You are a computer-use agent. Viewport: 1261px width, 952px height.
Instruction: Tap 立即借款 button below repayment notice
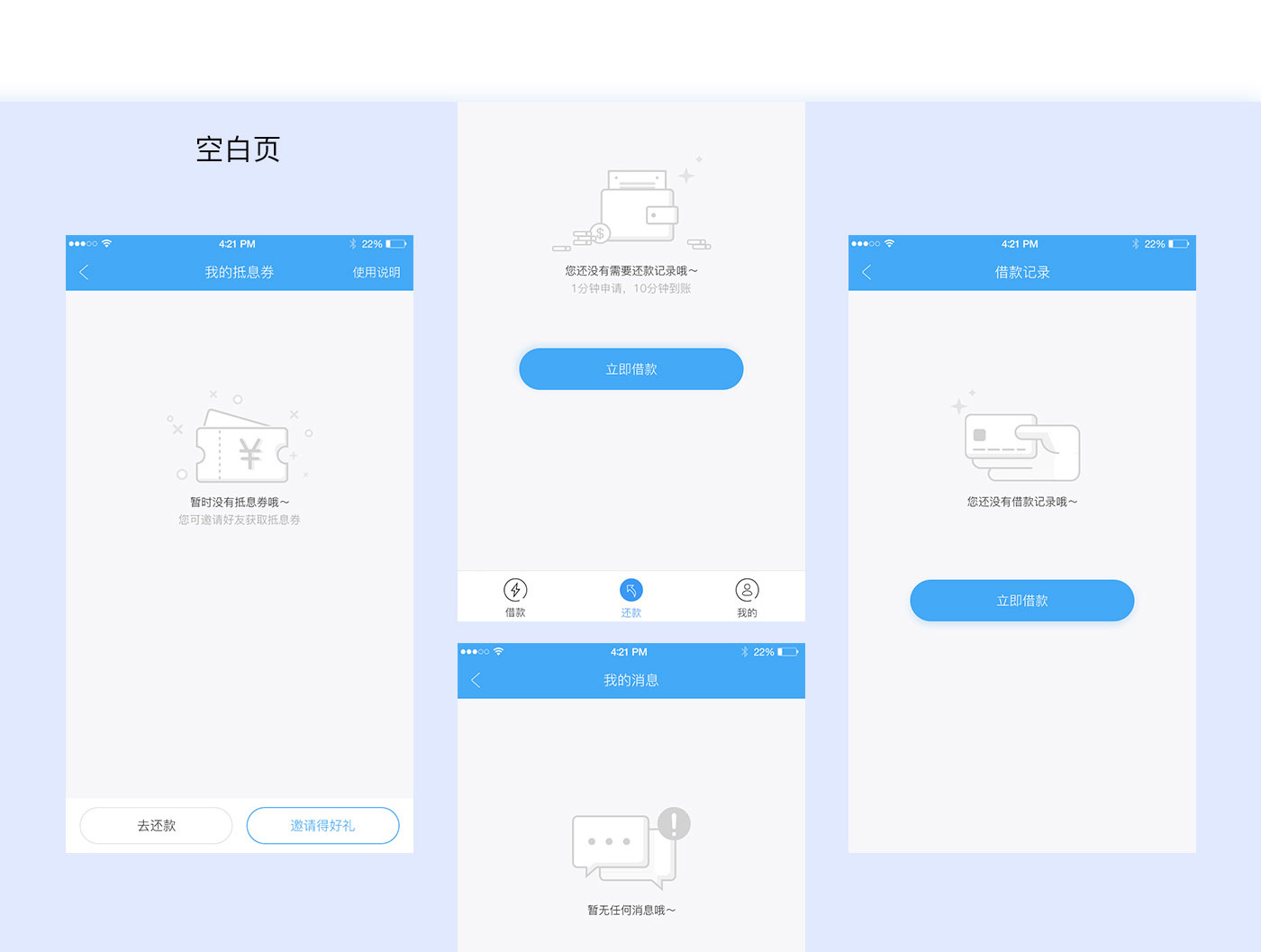[x=630, y=369]
